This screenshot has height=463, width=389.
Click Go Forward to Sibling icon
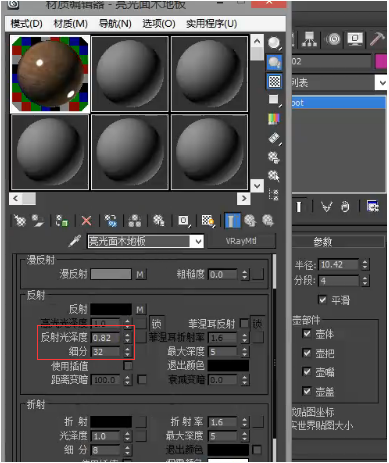268,221
